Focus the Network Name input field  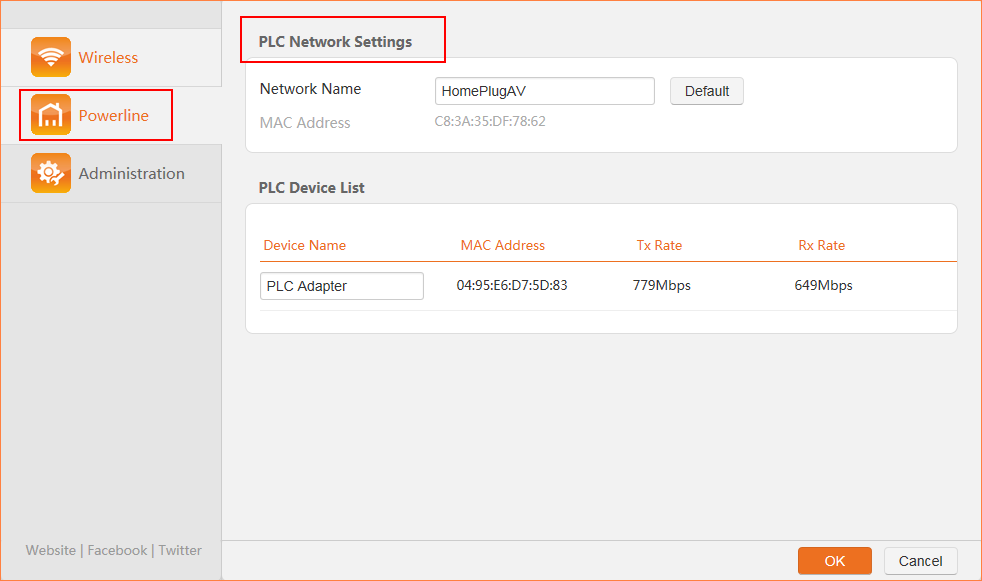tap(544, 91)
